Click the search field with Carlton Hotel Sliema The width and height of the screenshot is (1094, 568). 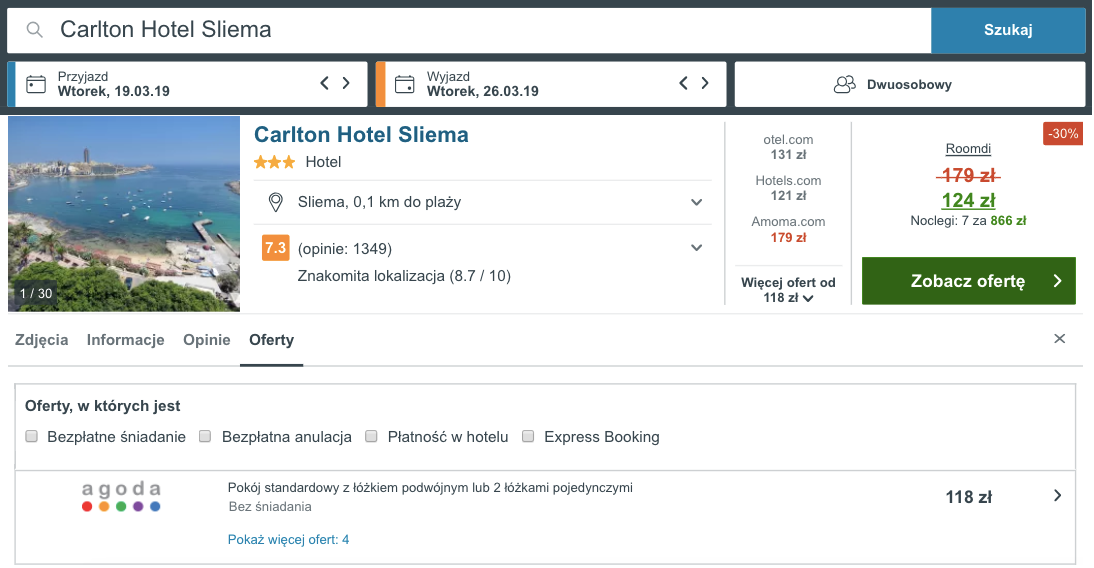469,30
